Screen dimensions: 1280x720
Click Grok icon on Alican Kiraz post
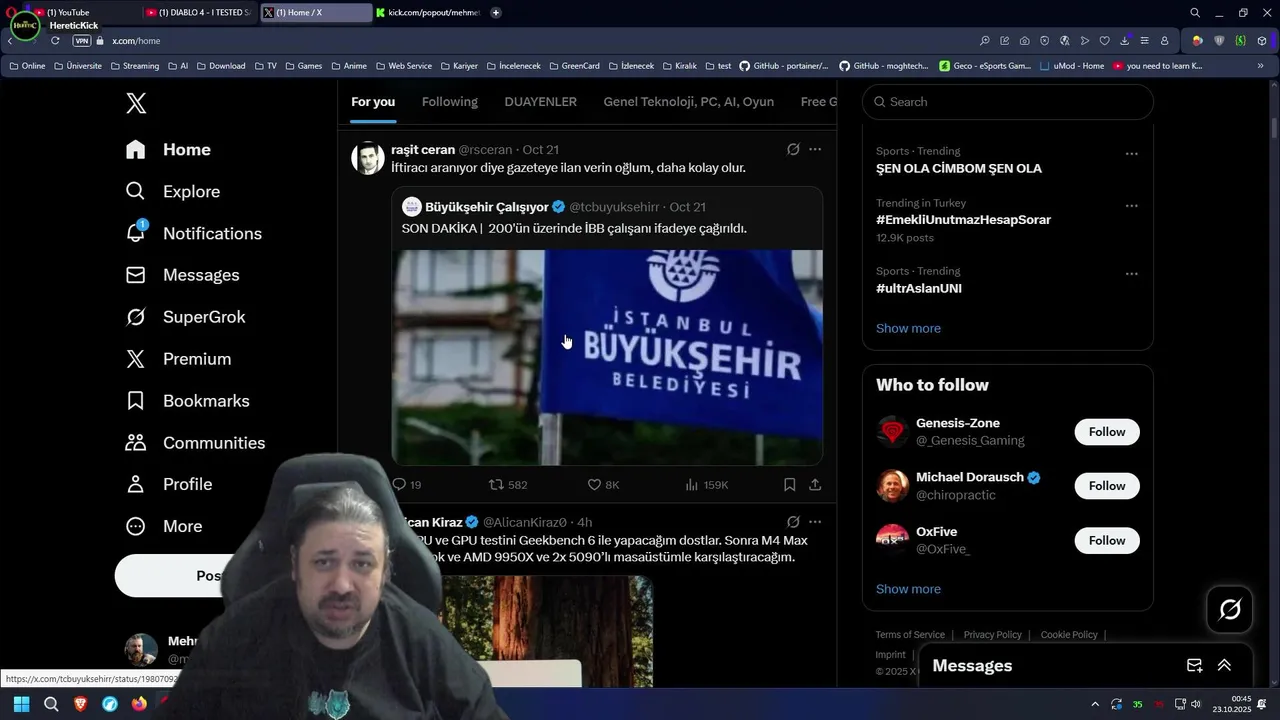[x=793, y=522]
